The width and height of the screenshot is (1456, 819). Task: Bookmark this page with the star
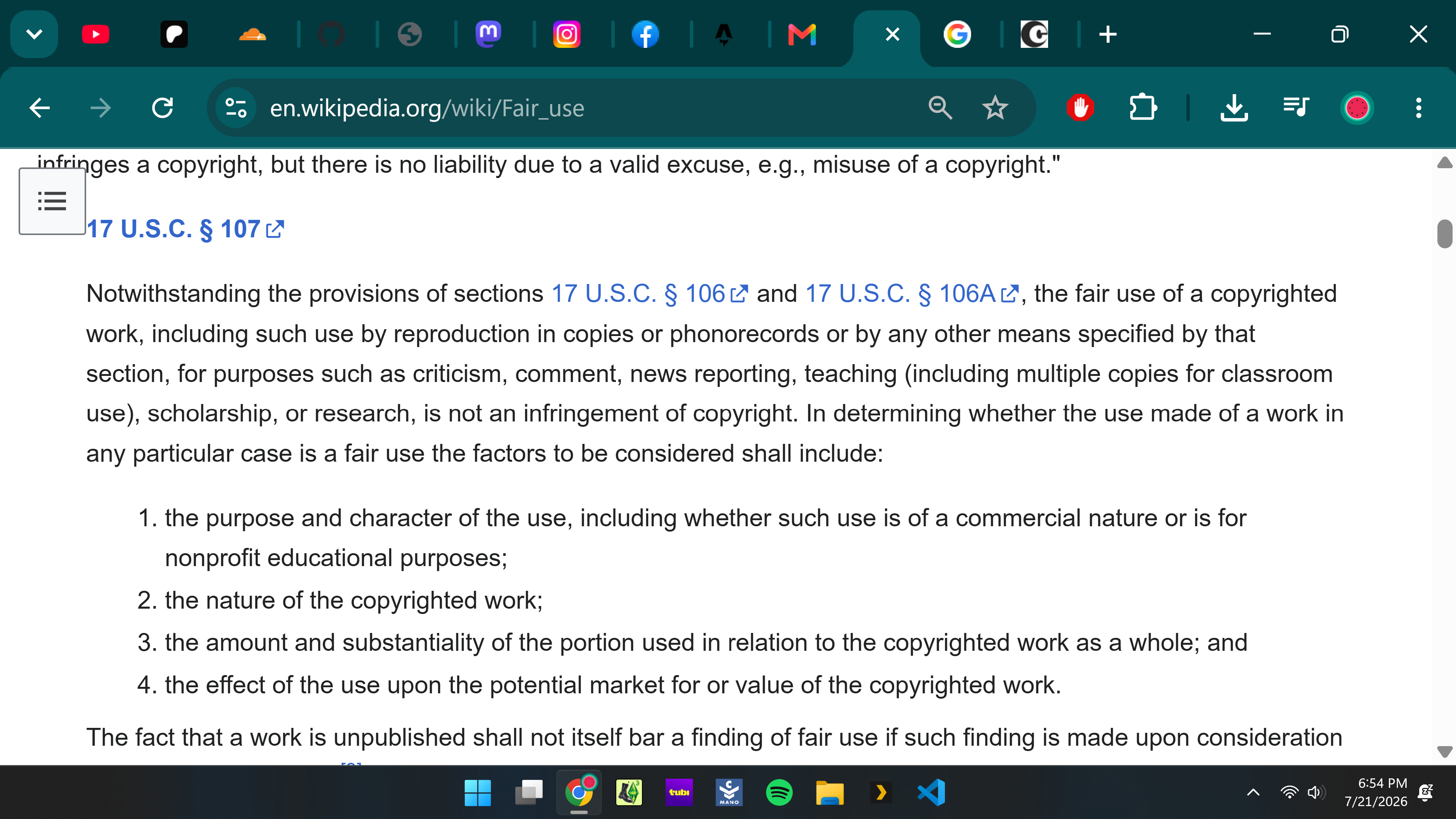click(x=995, y=107)
